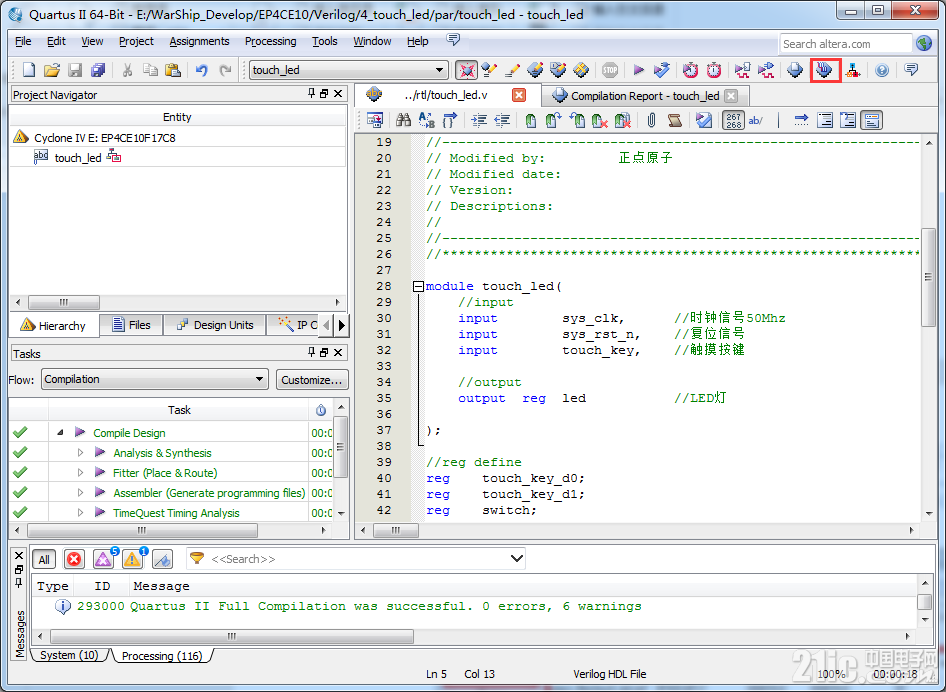
Task: Toggle line numbers display button
Action: click(734, 120)
